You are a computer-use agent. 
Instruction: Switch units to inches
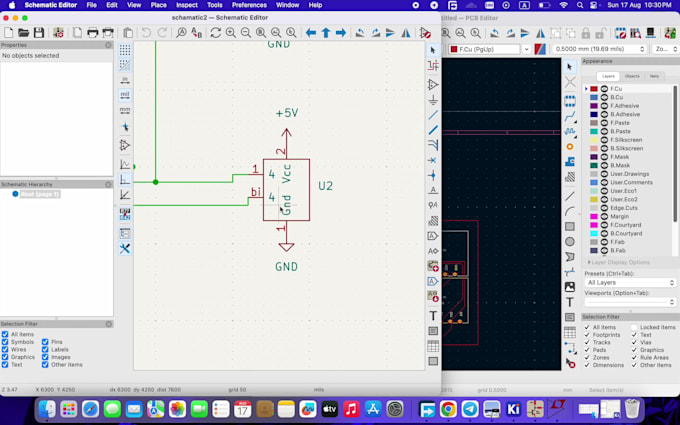click(x=125, y=80)
